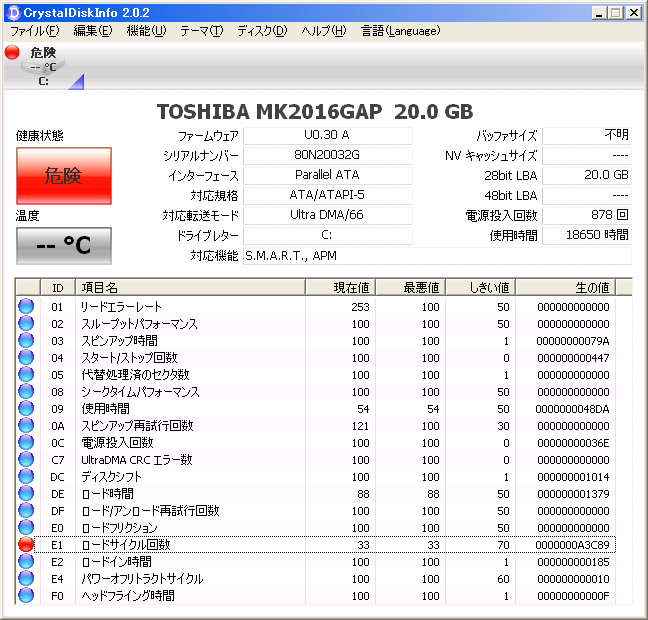Click the blue status icon for ID 02
The height and width of the screenshot is (620, 648).
[26, 323]
